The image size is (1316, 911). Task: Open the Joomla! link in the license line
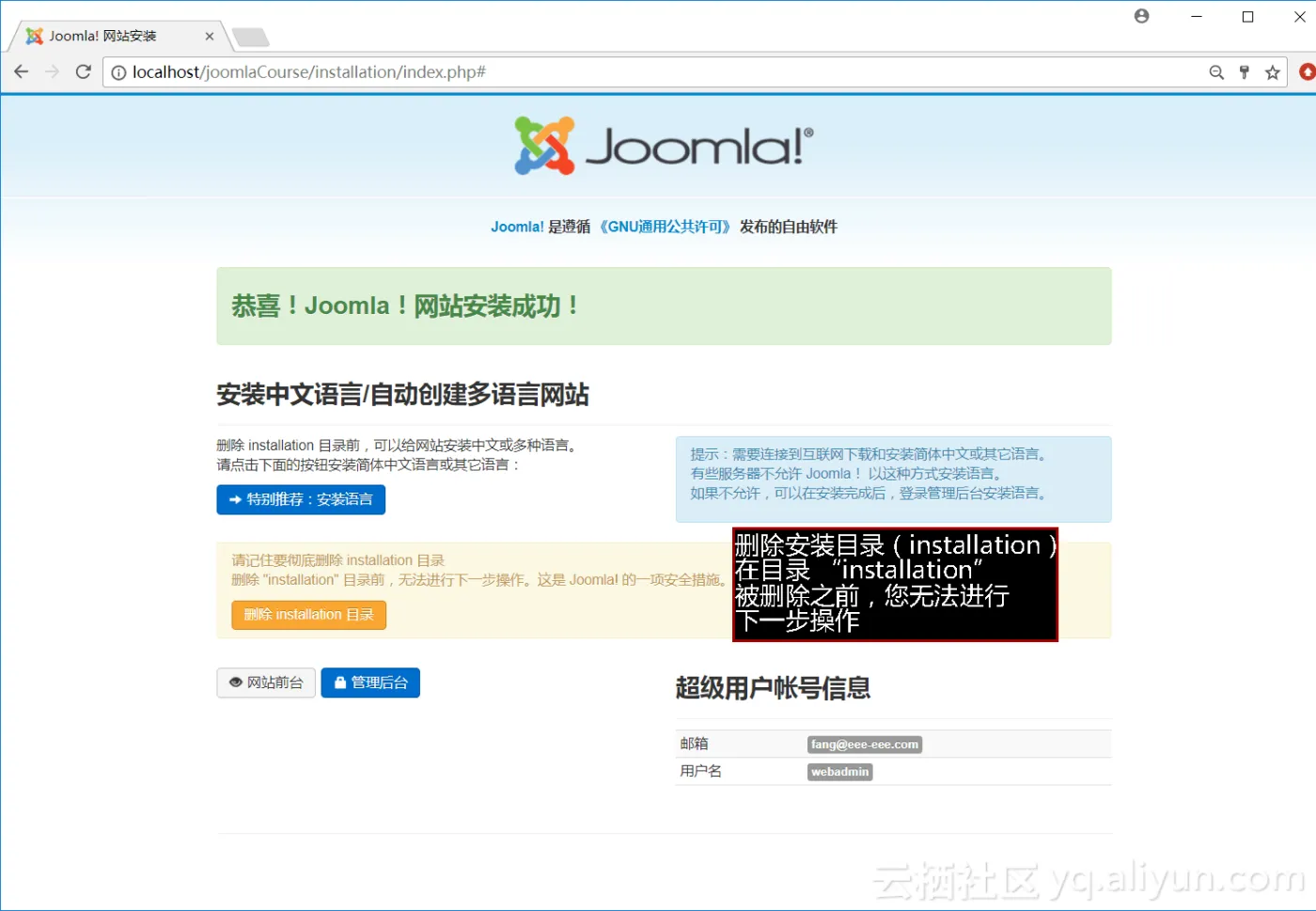(517, 227)
